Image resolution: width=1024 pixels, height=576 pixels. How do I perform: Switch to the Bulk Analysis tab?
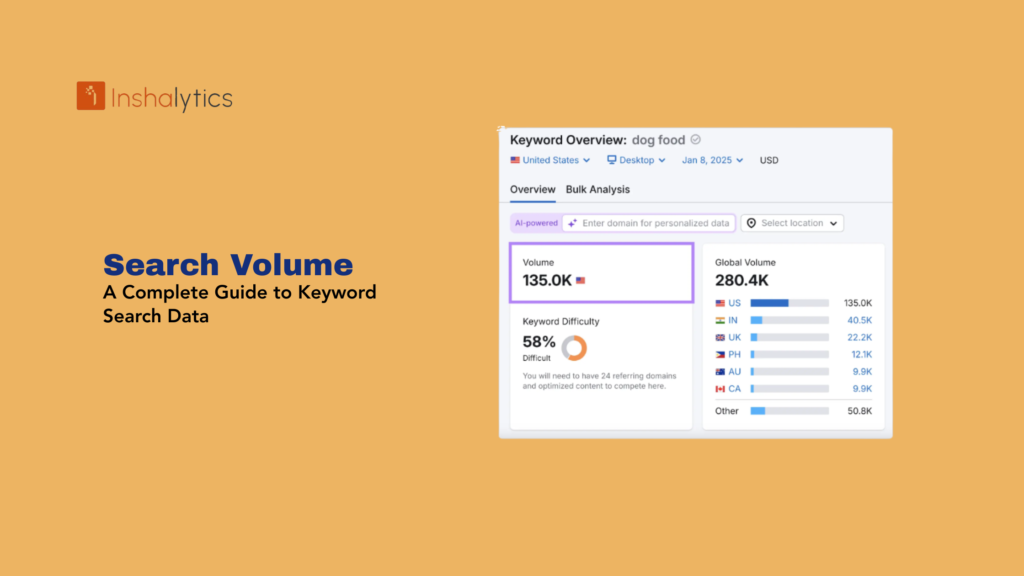pyautogui.click(x=597, y=189)
